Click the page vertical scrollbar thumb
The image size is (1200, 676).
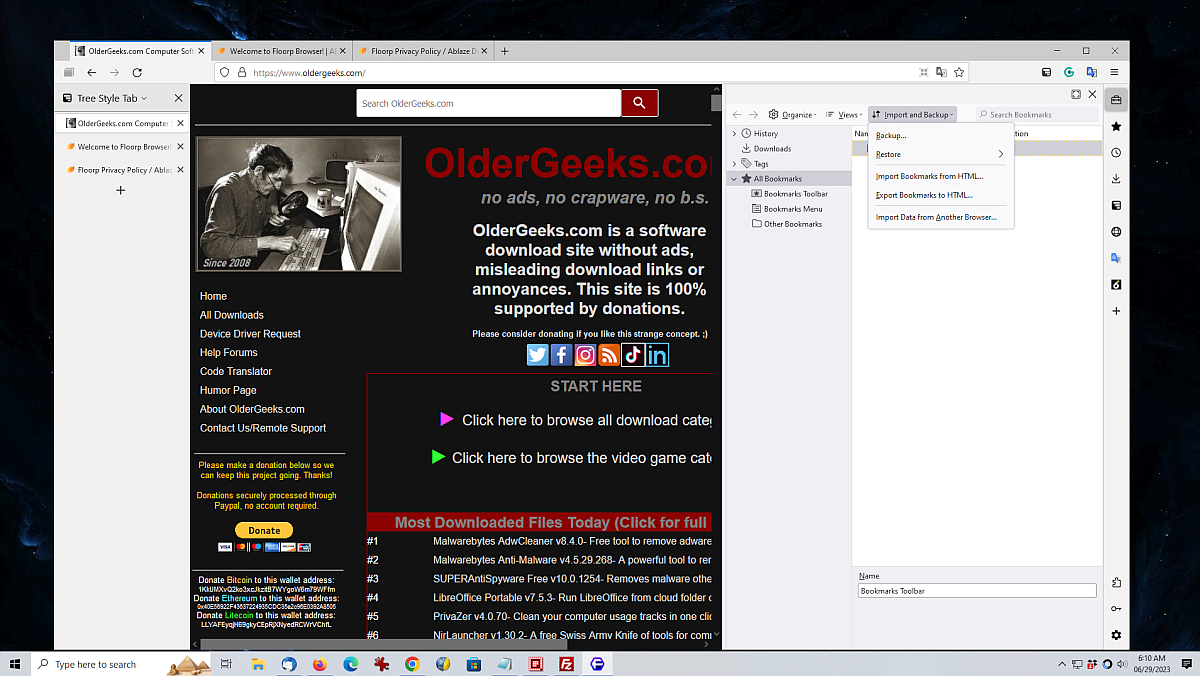716,103
